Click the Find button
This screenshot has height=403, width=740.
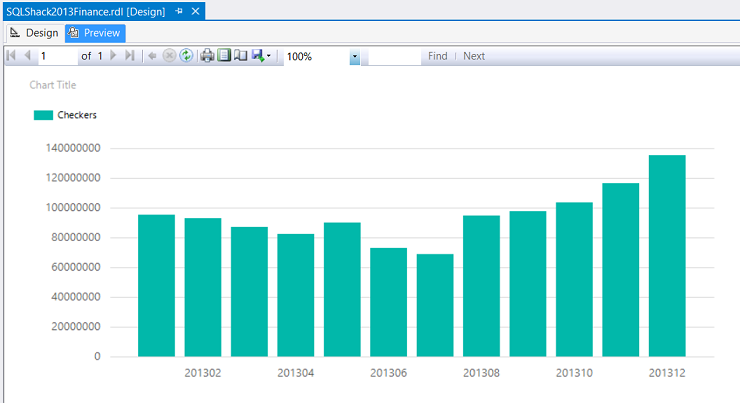pyautogui.click(x=437, y=56)
